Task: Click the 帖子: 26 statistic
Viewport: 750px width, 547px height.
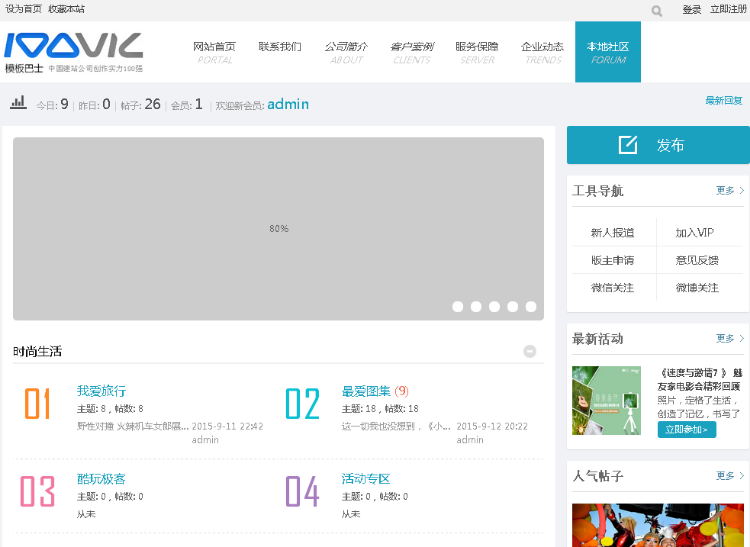Action: [x=141, y=104]
